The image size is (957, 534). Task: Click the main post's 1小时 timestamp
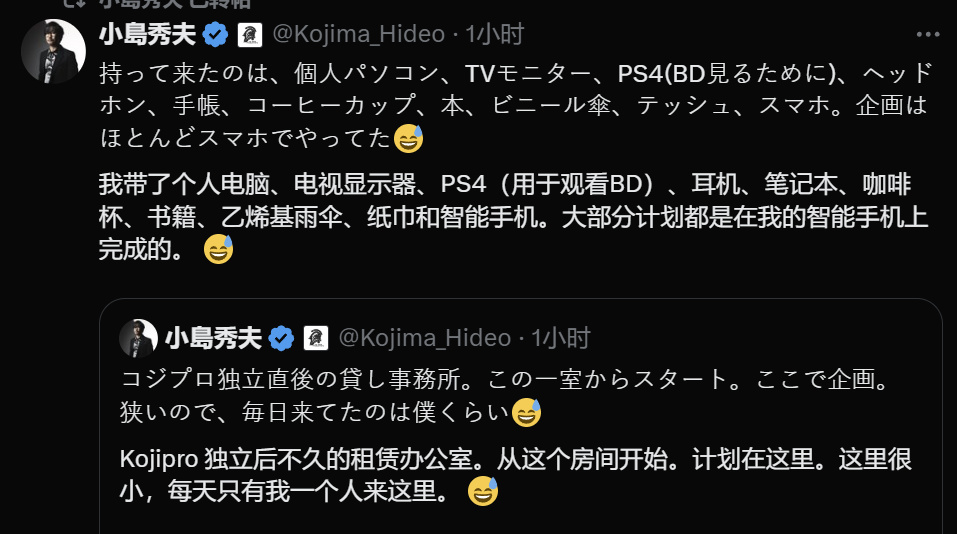[494, 34]
